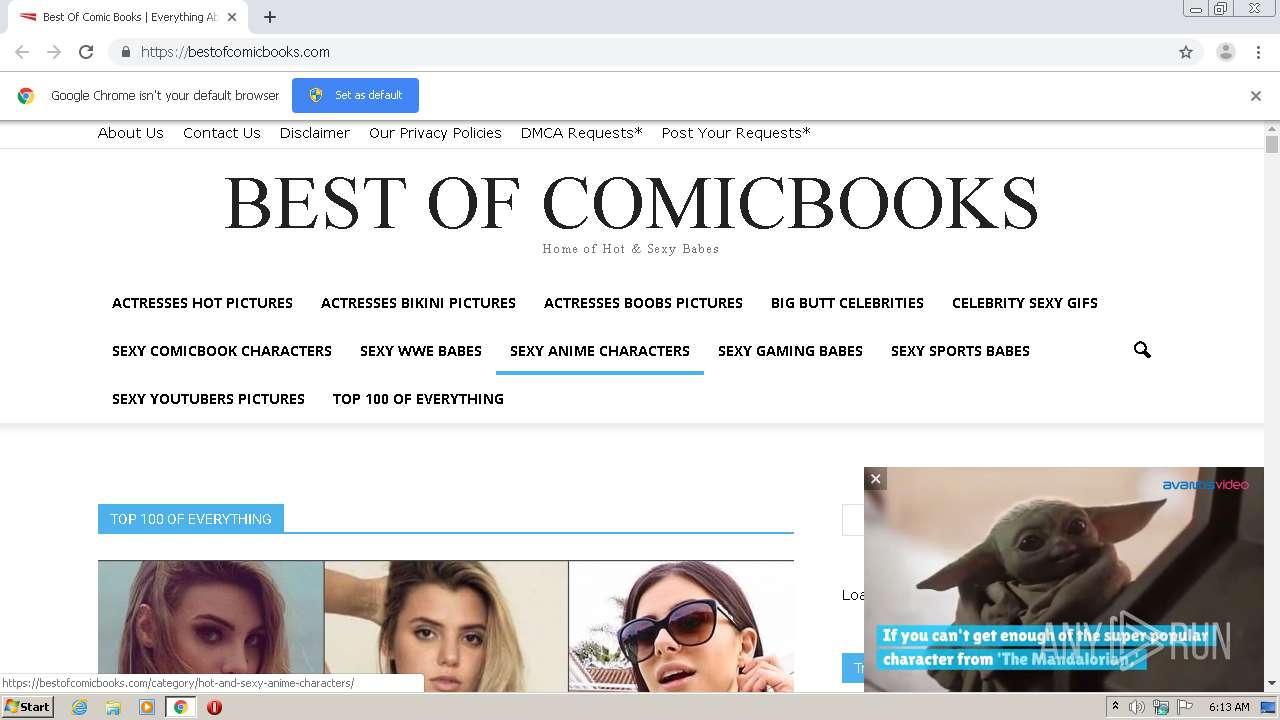
Task: Open Post Your Requests link
Action: tap(736, 133)
